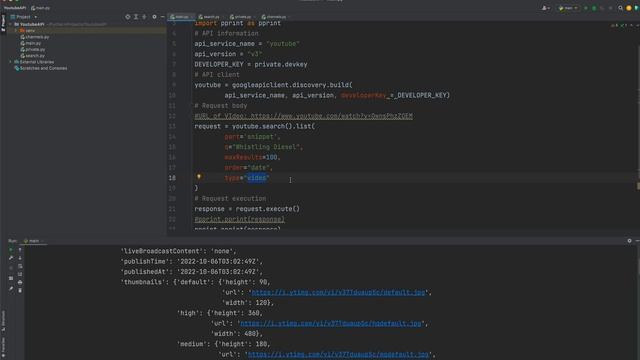
Task: Click the Up the stack trace arrow
Action: [20, 250]
